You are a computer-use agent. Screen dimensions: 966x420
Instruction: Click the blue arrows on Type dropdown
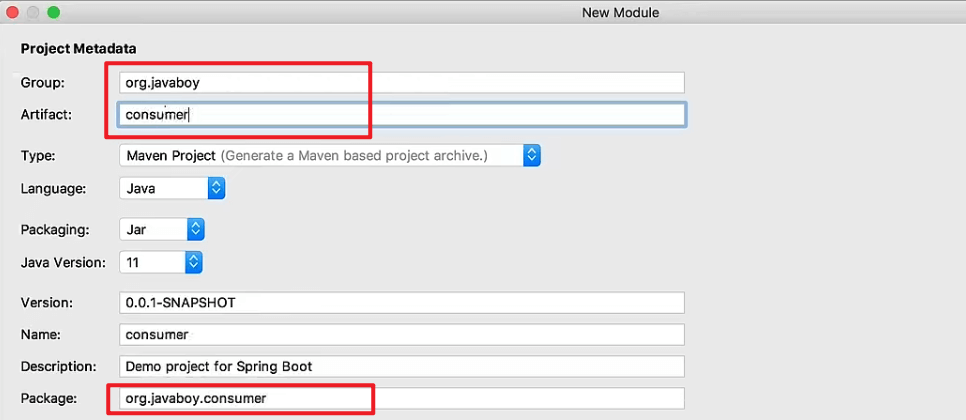pos(532,156)
